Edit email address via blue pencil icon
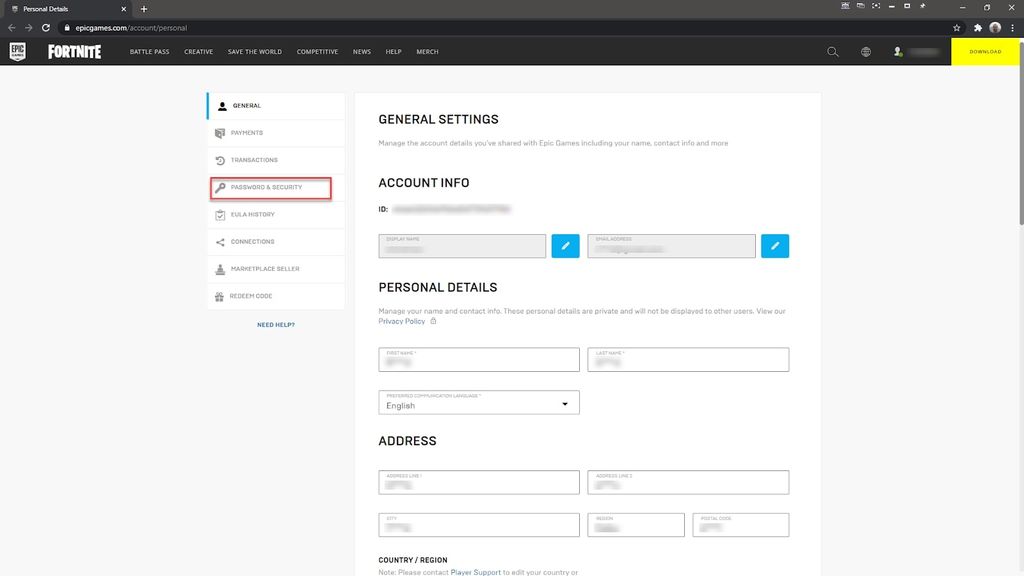This screenshot has height=576, width=1024. coord(774,245)
